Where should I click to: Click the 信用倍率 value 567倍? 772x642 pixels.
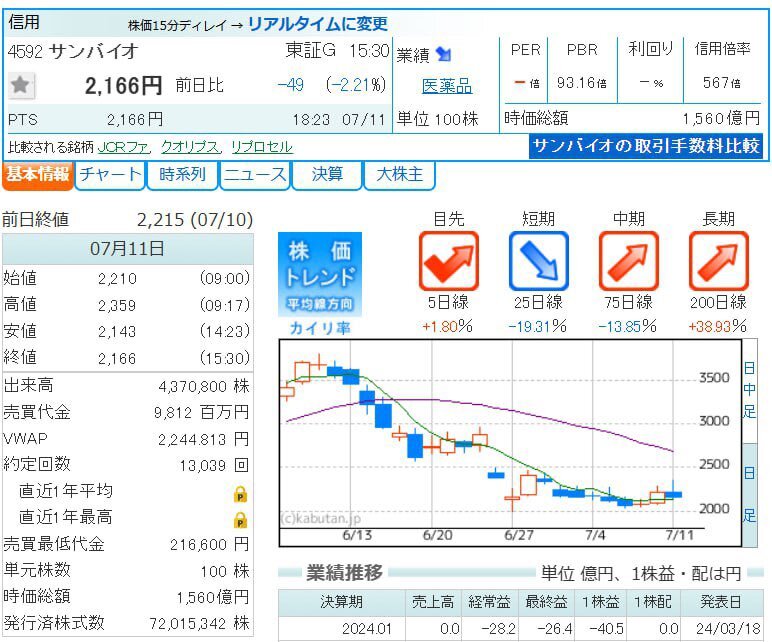tap(721, 83)
